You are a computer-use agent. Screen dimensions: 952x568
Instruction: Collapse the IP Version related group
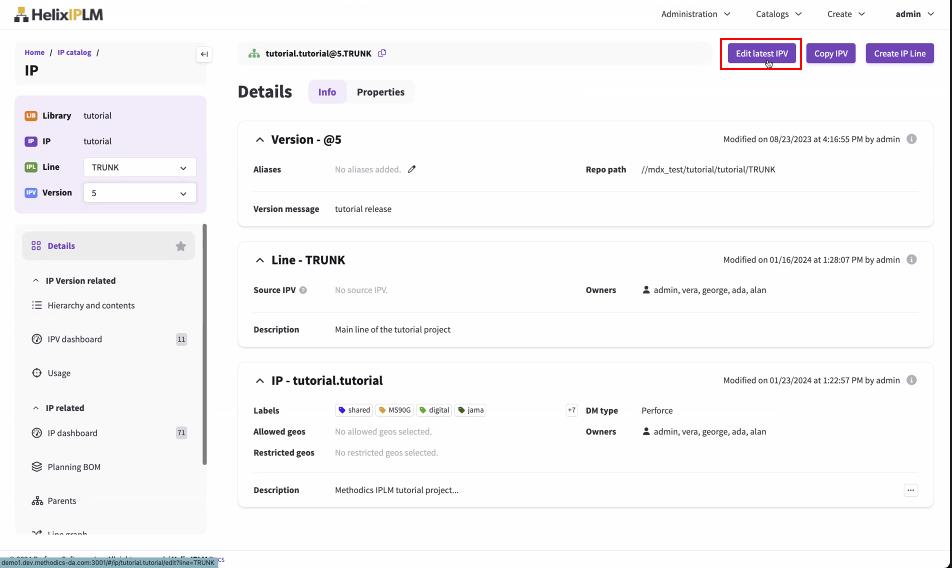pyautogui.click(x=36, y=281)
